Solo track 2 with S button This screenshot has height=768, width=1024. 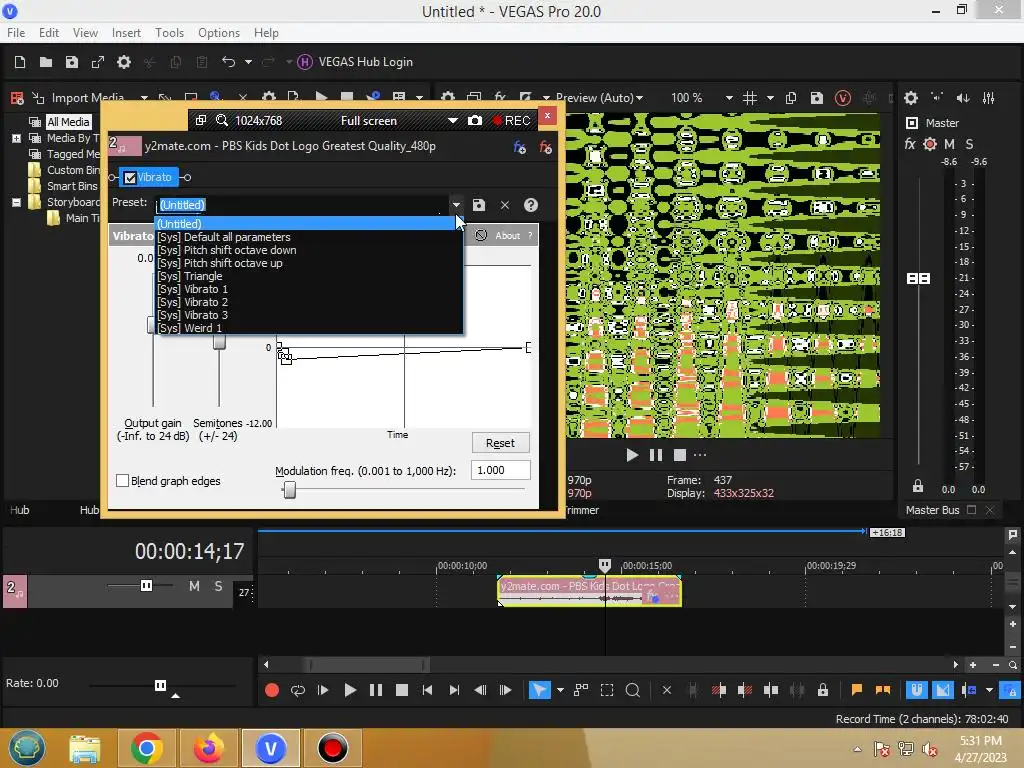click(219, 586)
